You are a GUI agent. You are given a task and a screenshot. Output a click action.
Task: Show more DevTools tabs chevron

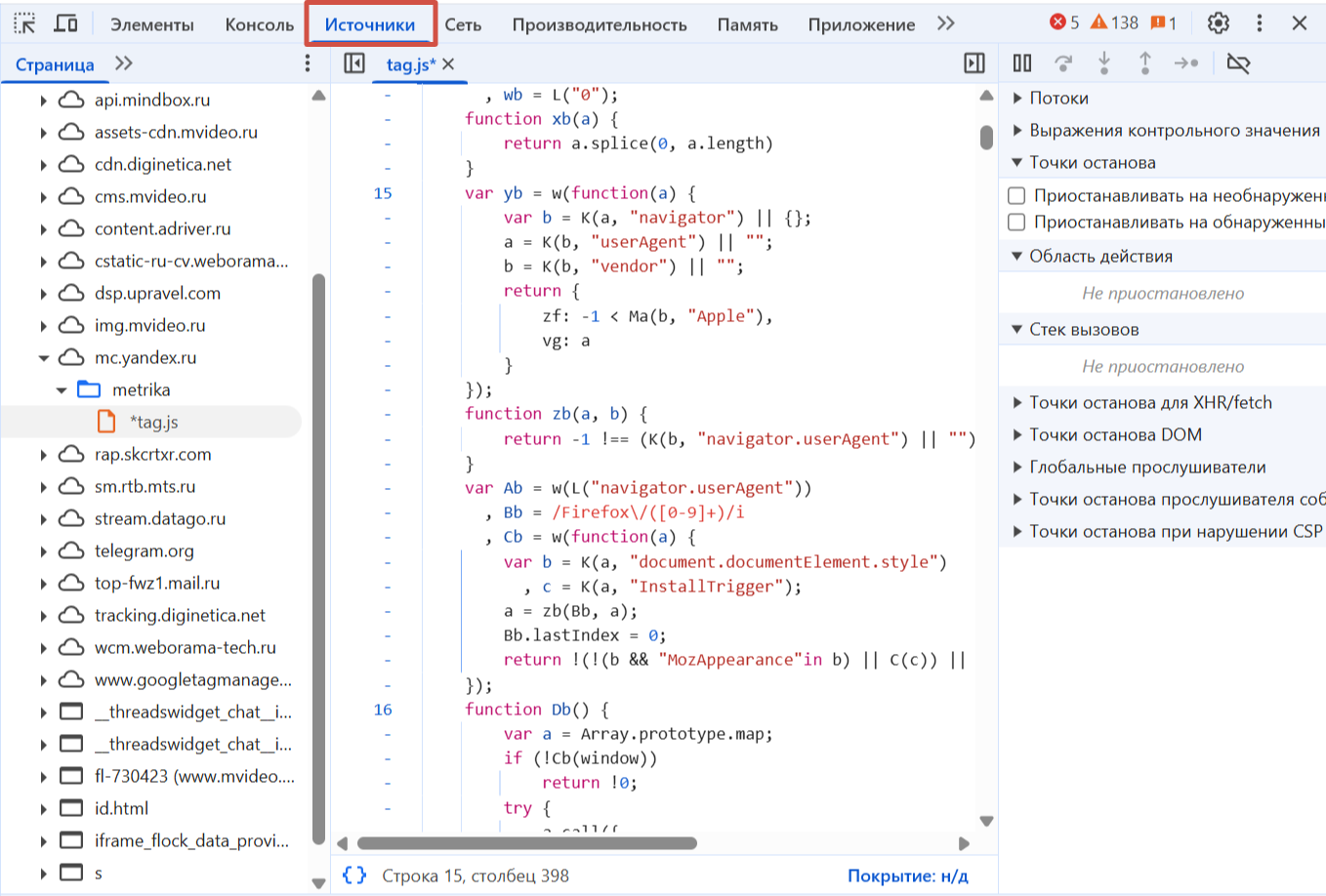(945, 23)
